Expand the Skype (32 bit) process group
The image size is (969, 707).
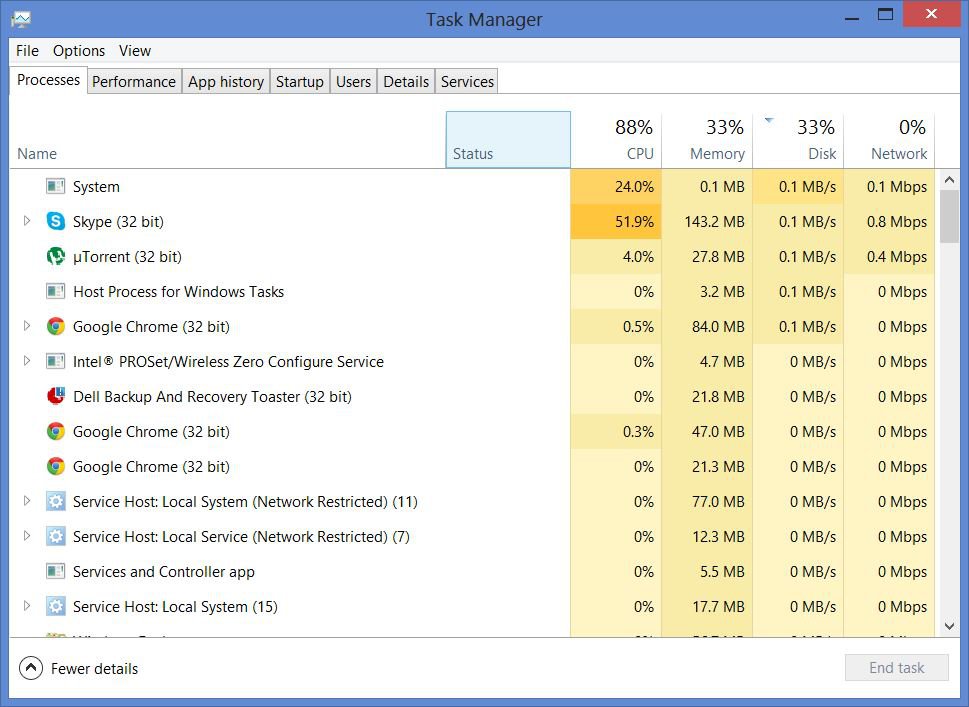coord(27,221)
